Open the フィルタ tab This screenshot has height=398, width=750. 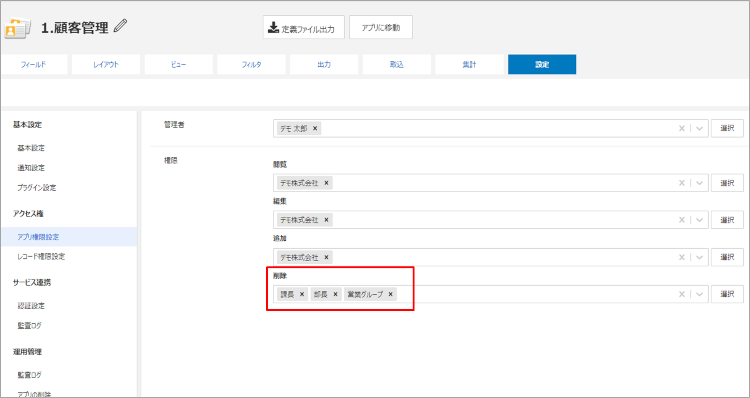click(x=252, y=65)
